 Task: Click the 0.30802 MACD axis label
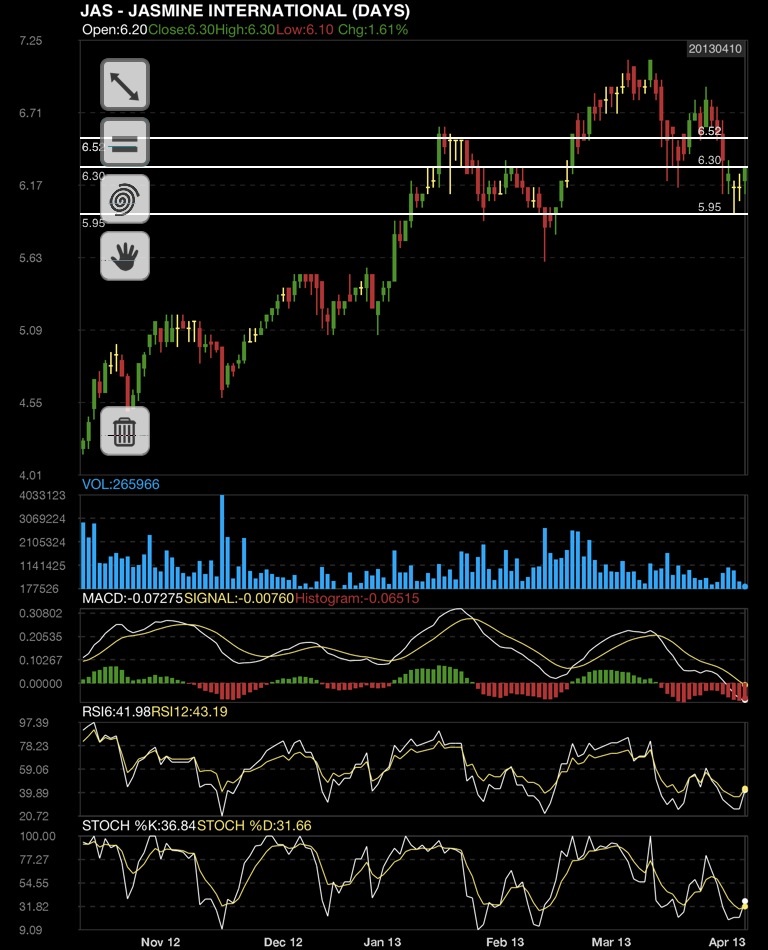[41, 613]
